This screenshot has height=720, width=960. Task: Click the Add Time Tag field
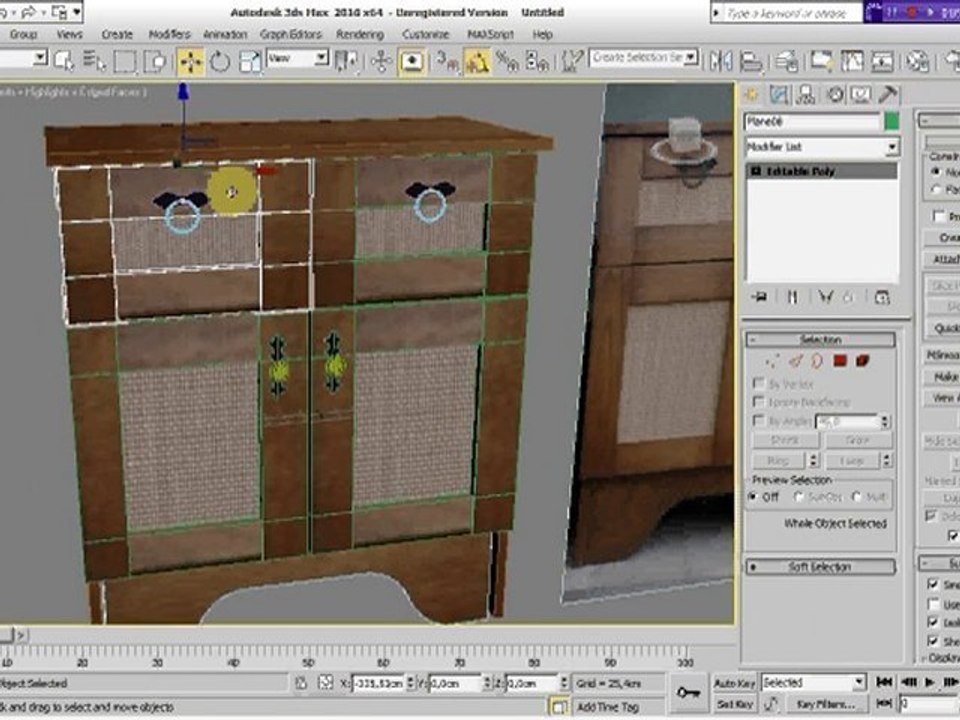point(617,707)
